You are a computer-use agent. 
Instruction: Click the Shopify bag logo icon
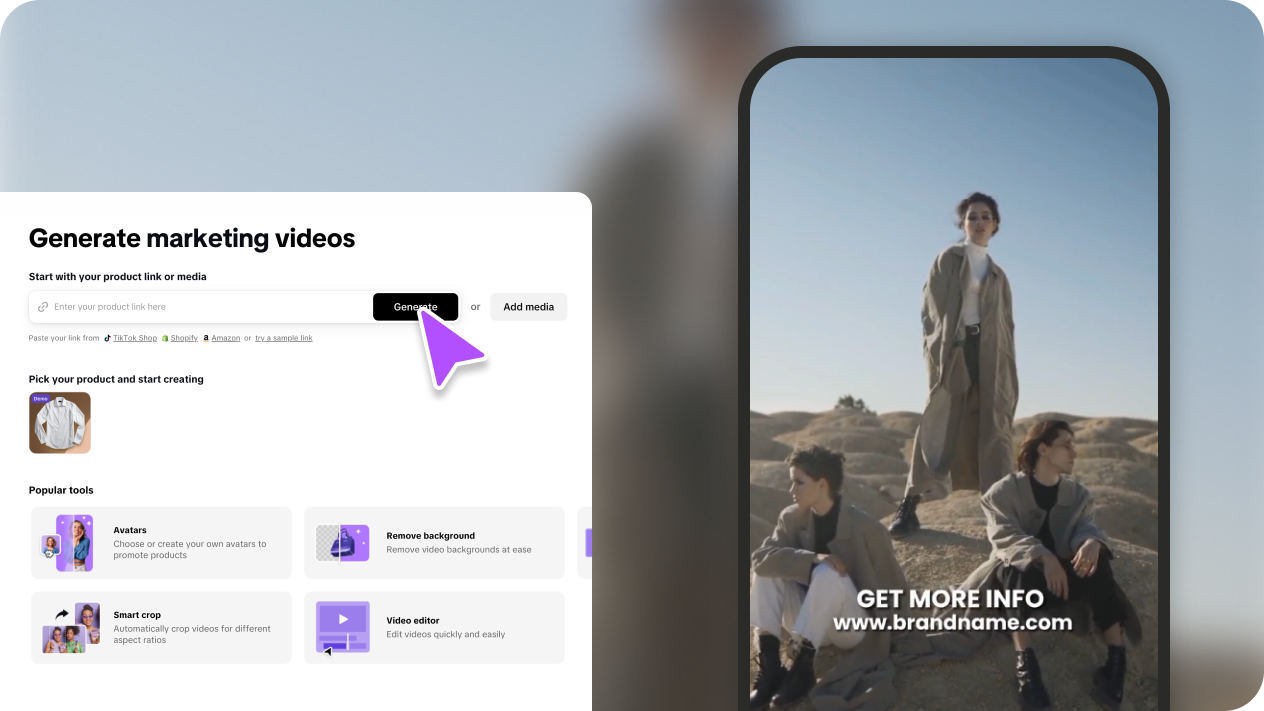click(x=165, y=338)
